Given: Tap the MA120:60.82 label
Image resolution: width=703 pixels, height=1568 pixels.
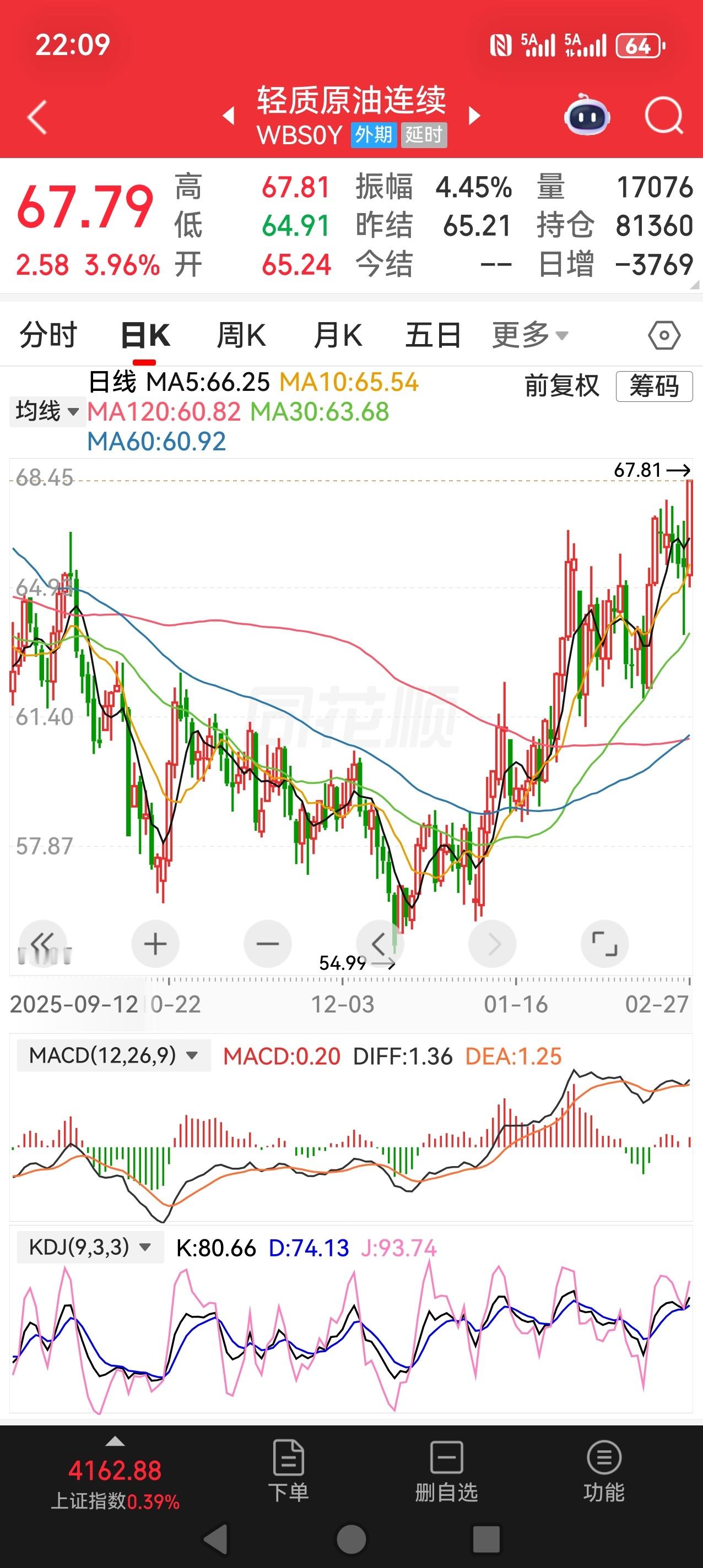Looking at the screenshot, I should click(165, 412).
